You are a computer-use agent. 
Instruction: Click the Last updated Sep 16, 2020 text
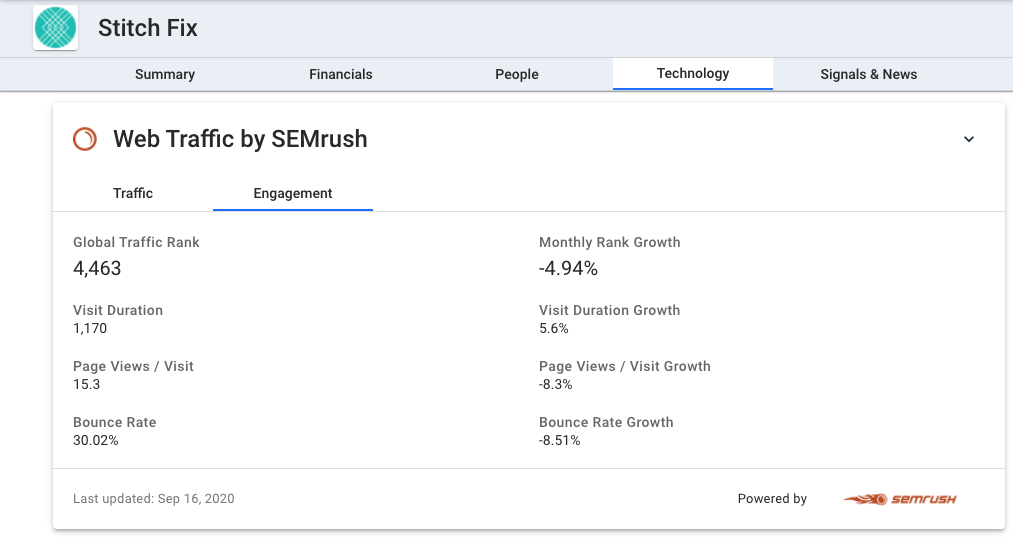(x=154, y=499)
